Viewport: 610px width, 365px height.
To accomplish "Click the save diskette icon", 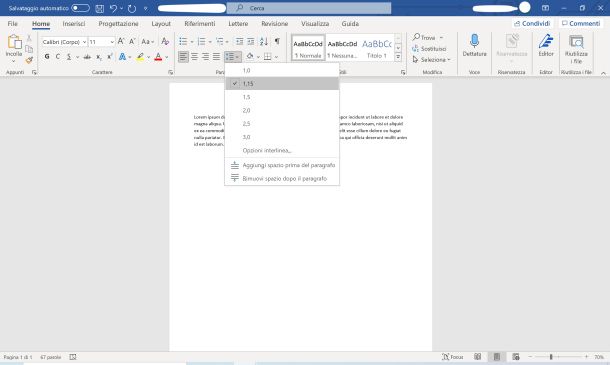I will pos(100,8).
